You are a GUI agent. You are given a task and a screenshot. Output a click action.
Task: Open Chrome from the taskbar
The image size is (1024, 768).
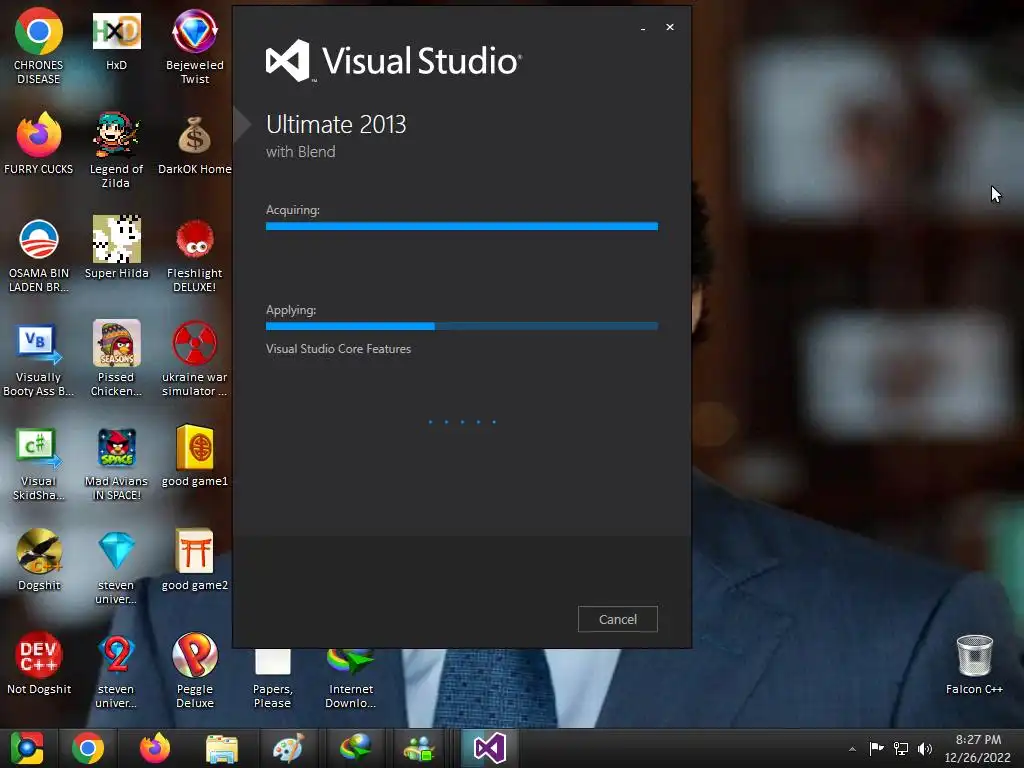[x=88, y=748]
